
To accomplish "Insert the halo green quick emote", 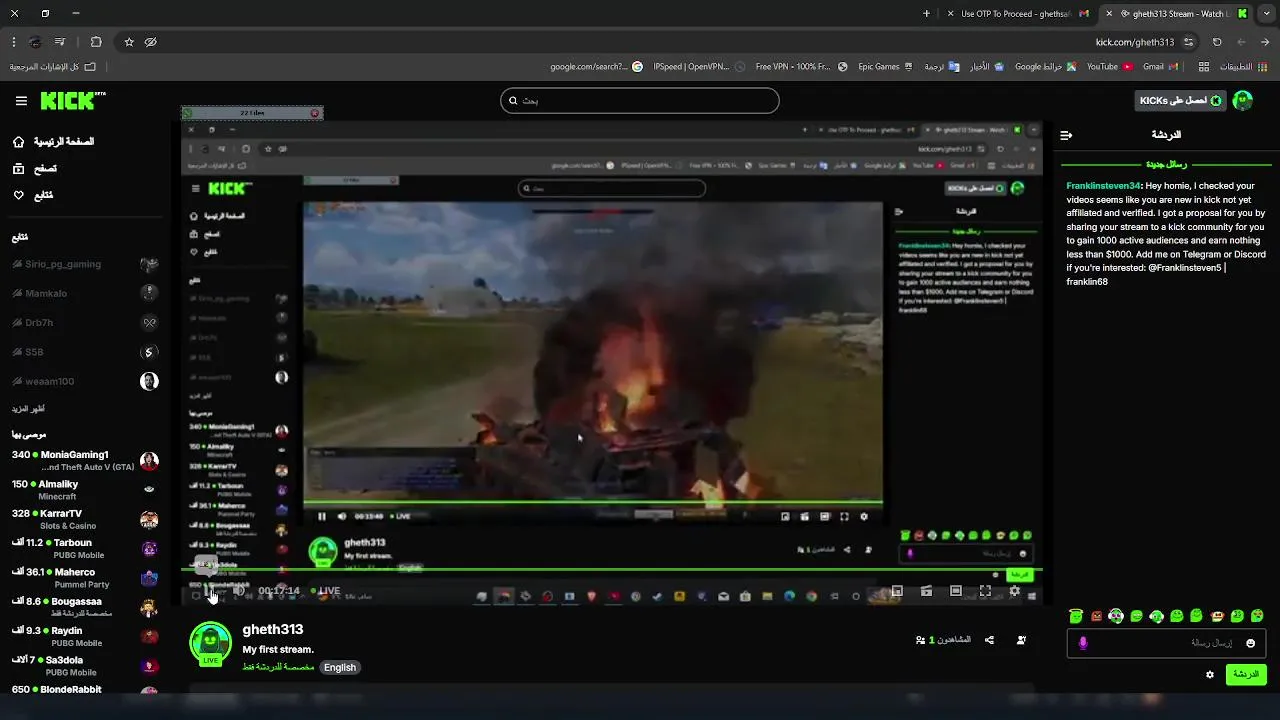I will (1076, 616).
